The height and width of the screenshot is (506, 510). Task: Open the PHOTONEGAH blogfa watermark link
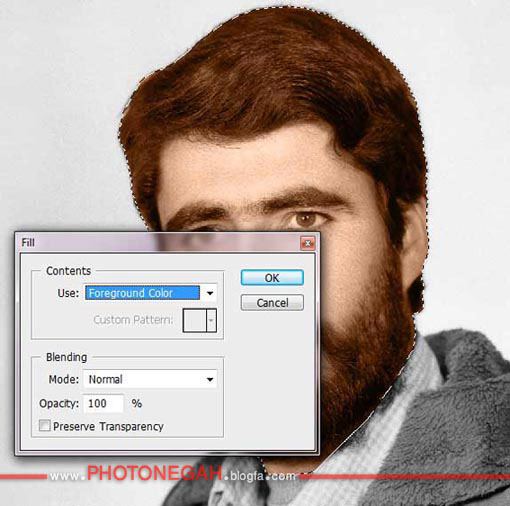(173, 474)
